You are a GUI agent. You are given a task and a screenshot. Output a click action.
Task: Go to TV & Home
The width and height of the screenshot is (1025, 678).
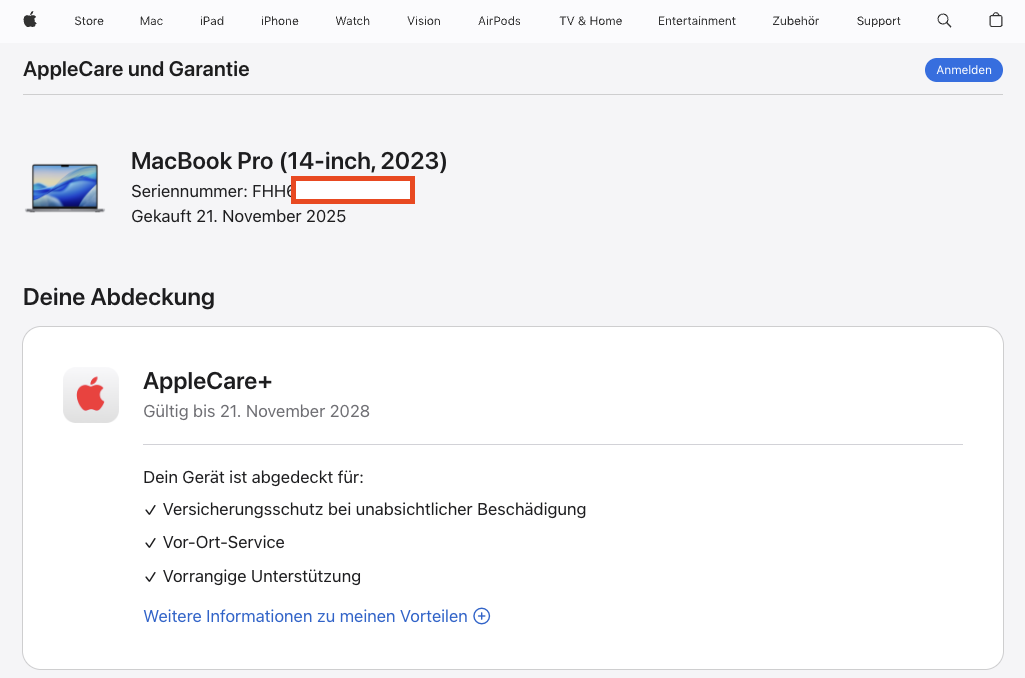coord(590,21)
